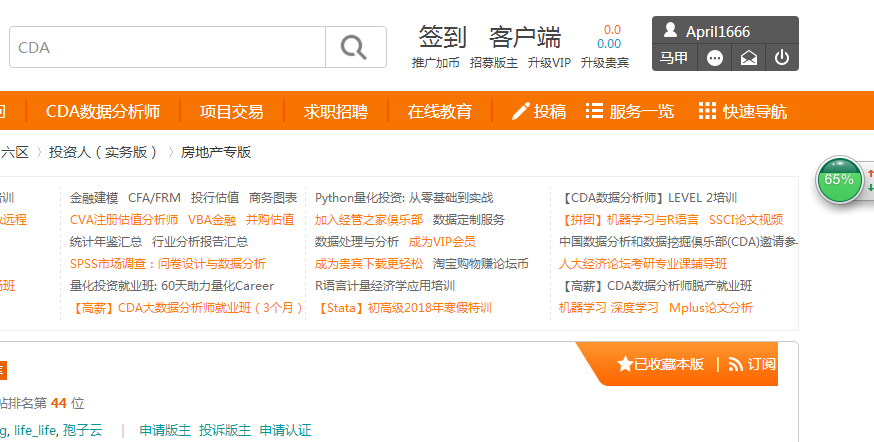
Task: Open the 淘宝购物赚论坛币 link
Action: (480, 264)
